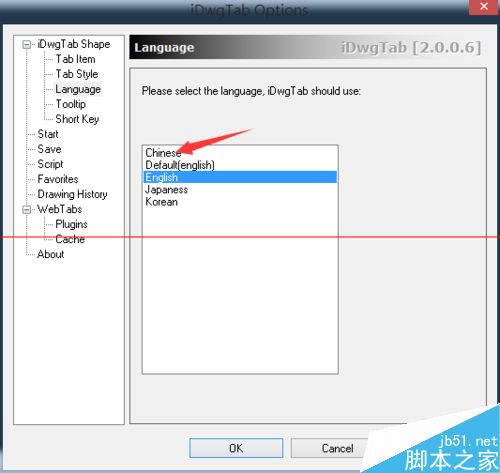Open the iDwgTab Shape settings page
The image size is (500, 473).
(x=74, y=44)
